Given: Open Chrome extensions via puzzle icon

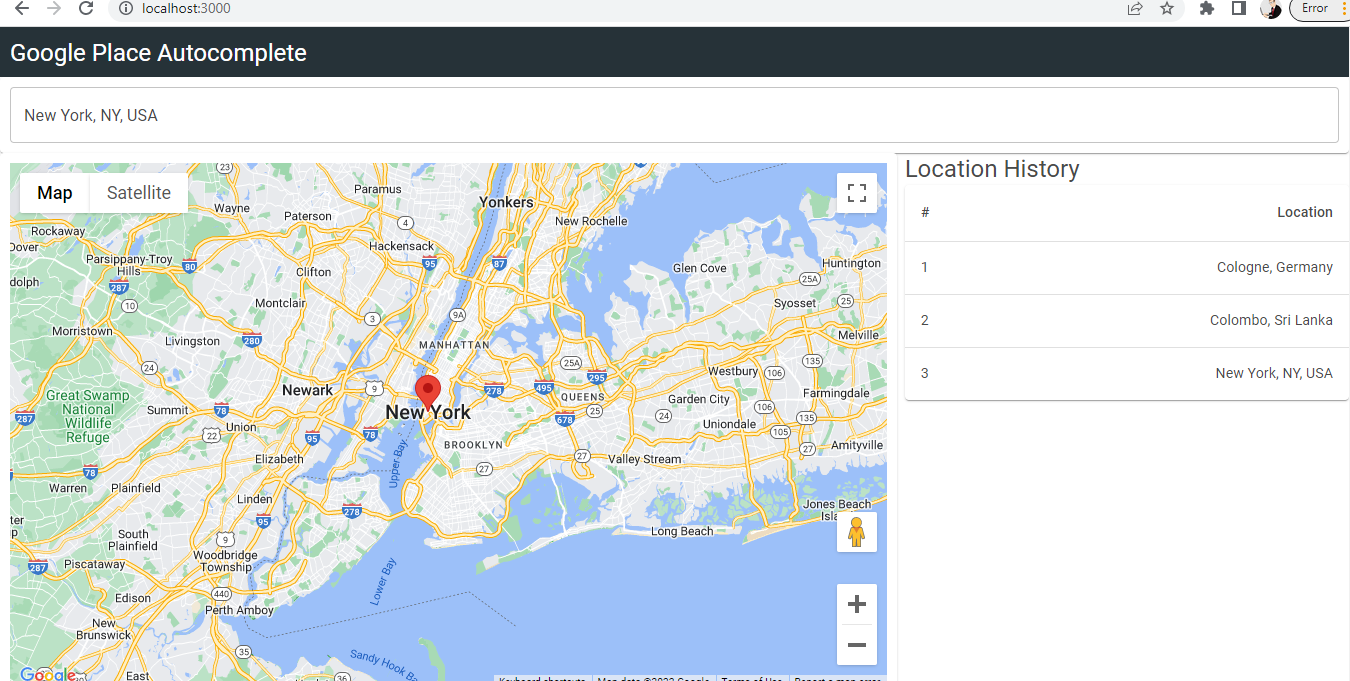Looking at the screenshot, I should tap(1205, 9).
